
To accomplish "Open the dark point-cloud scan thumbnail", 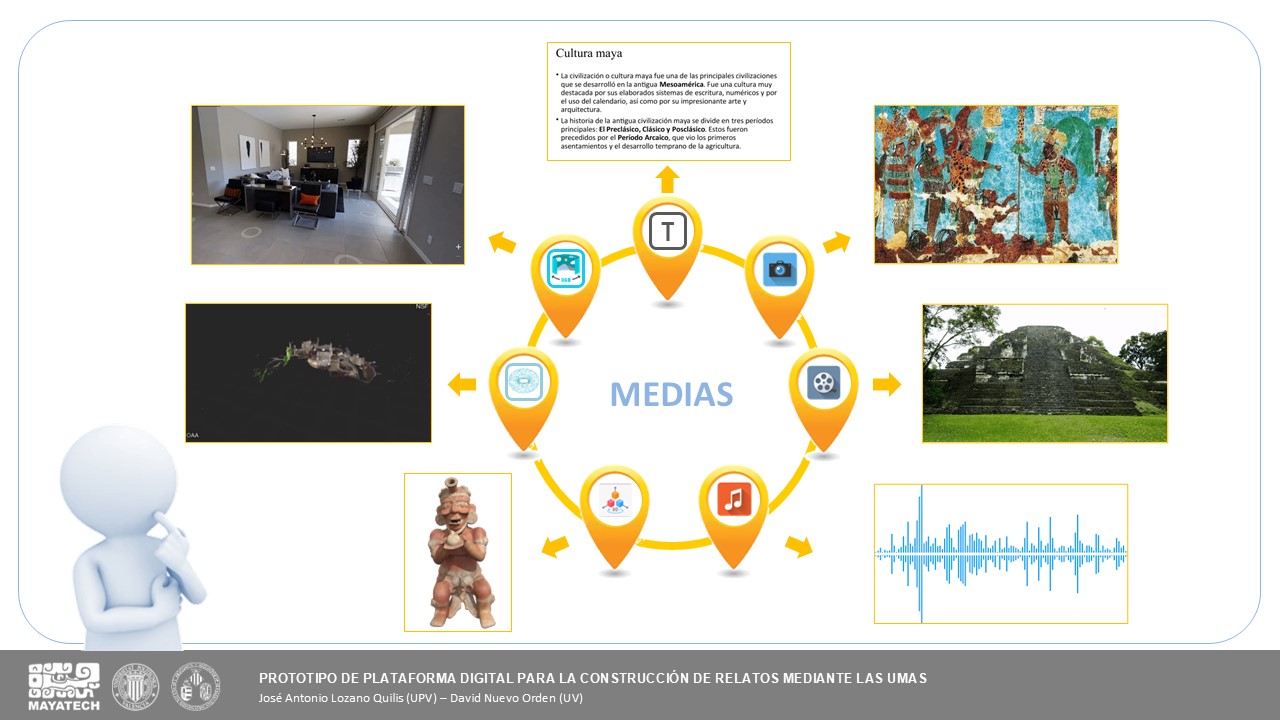I will (308, 372).
